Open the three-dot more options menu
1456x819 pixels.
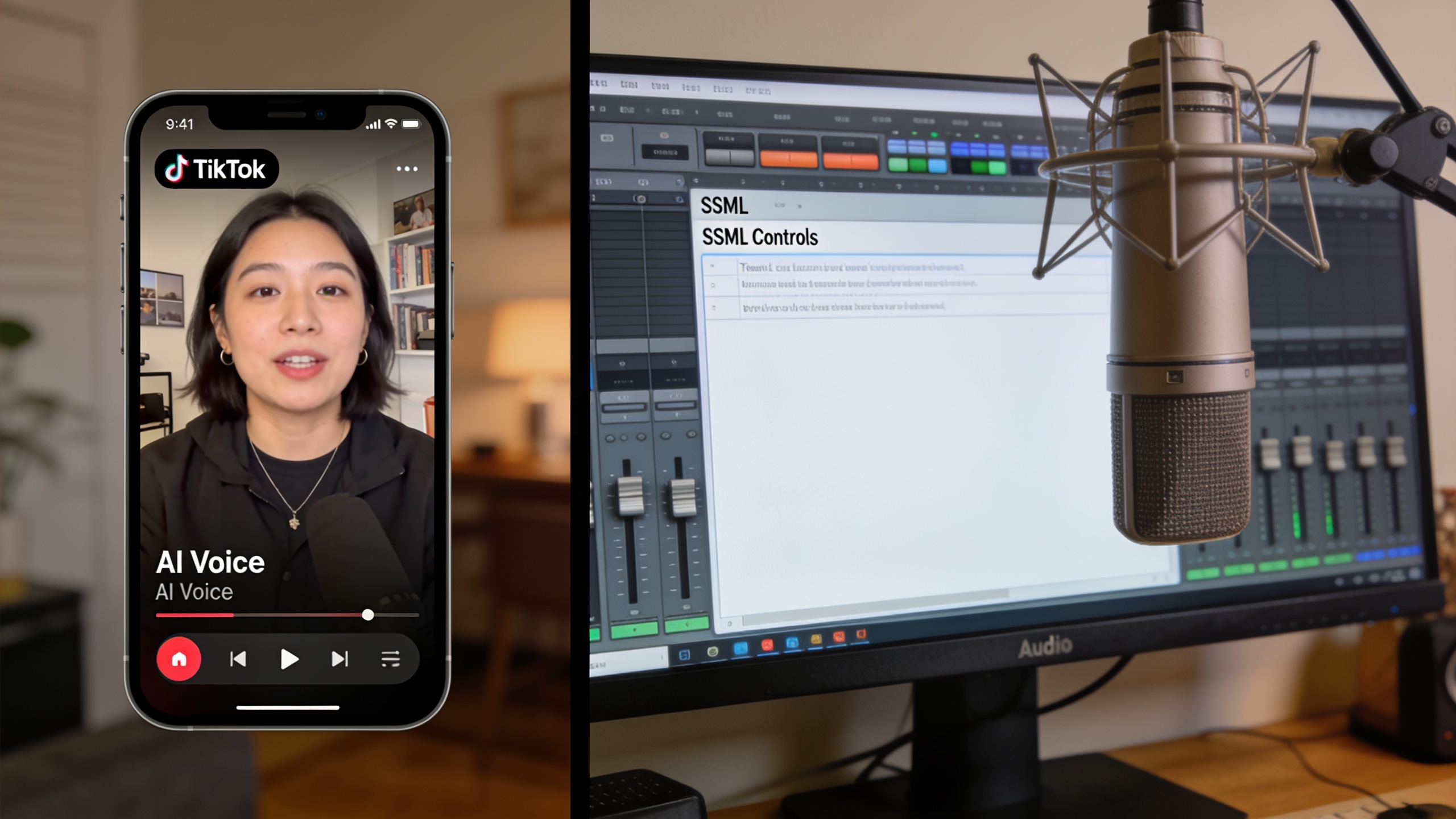click(x=407, y=169)
